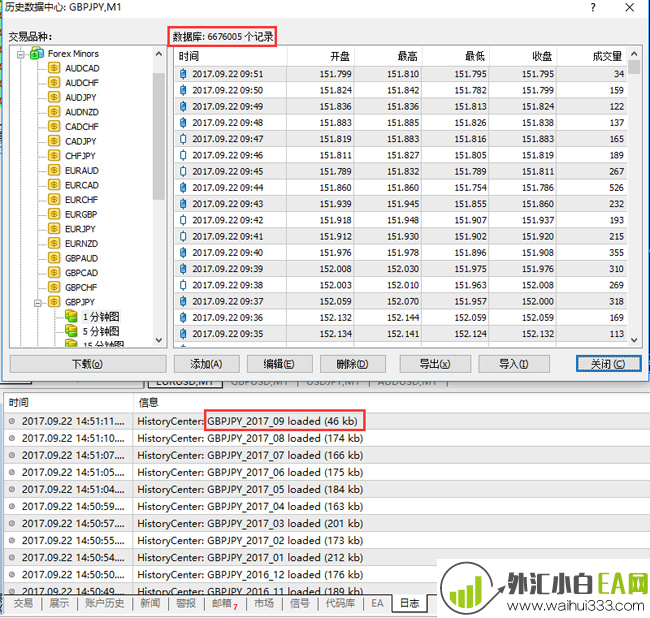
Task: Click the GBPAUD currency pair icon
Action: [55, 258]
